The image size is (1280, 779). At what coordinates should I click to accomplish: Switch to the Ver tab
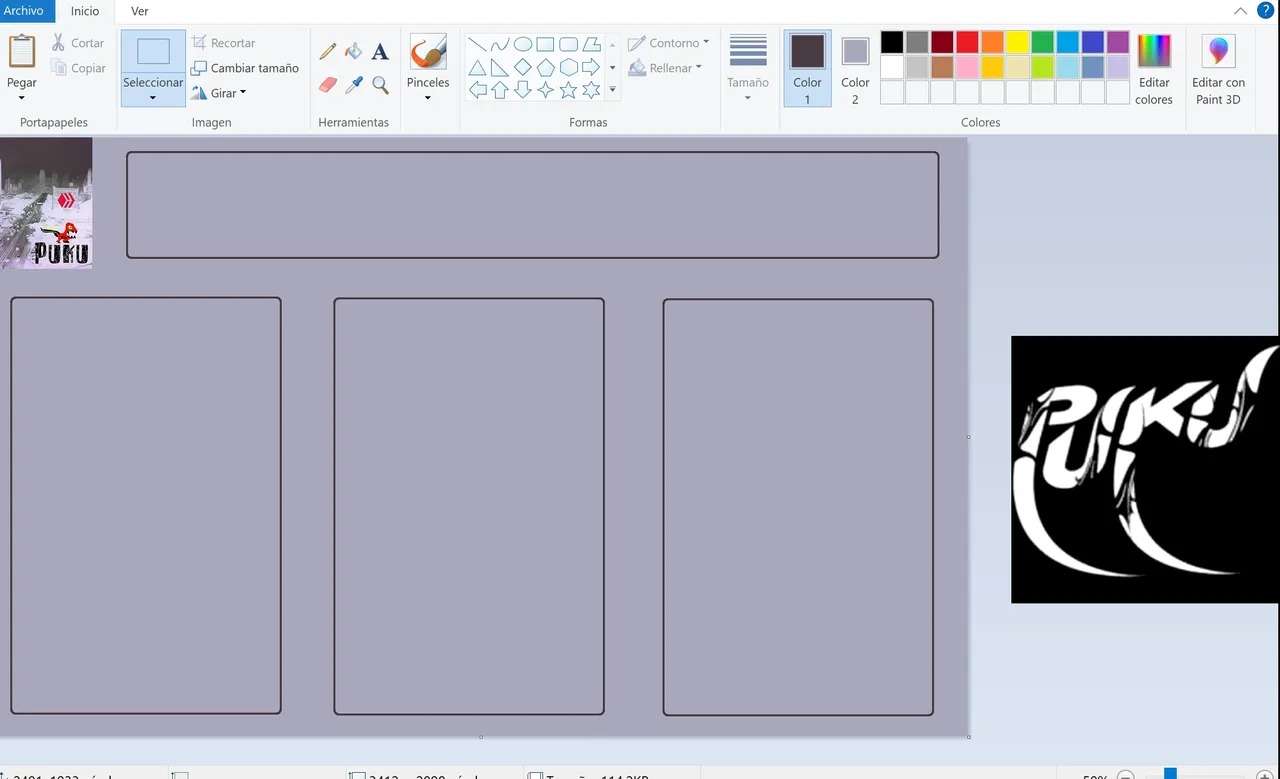[140, 11]
